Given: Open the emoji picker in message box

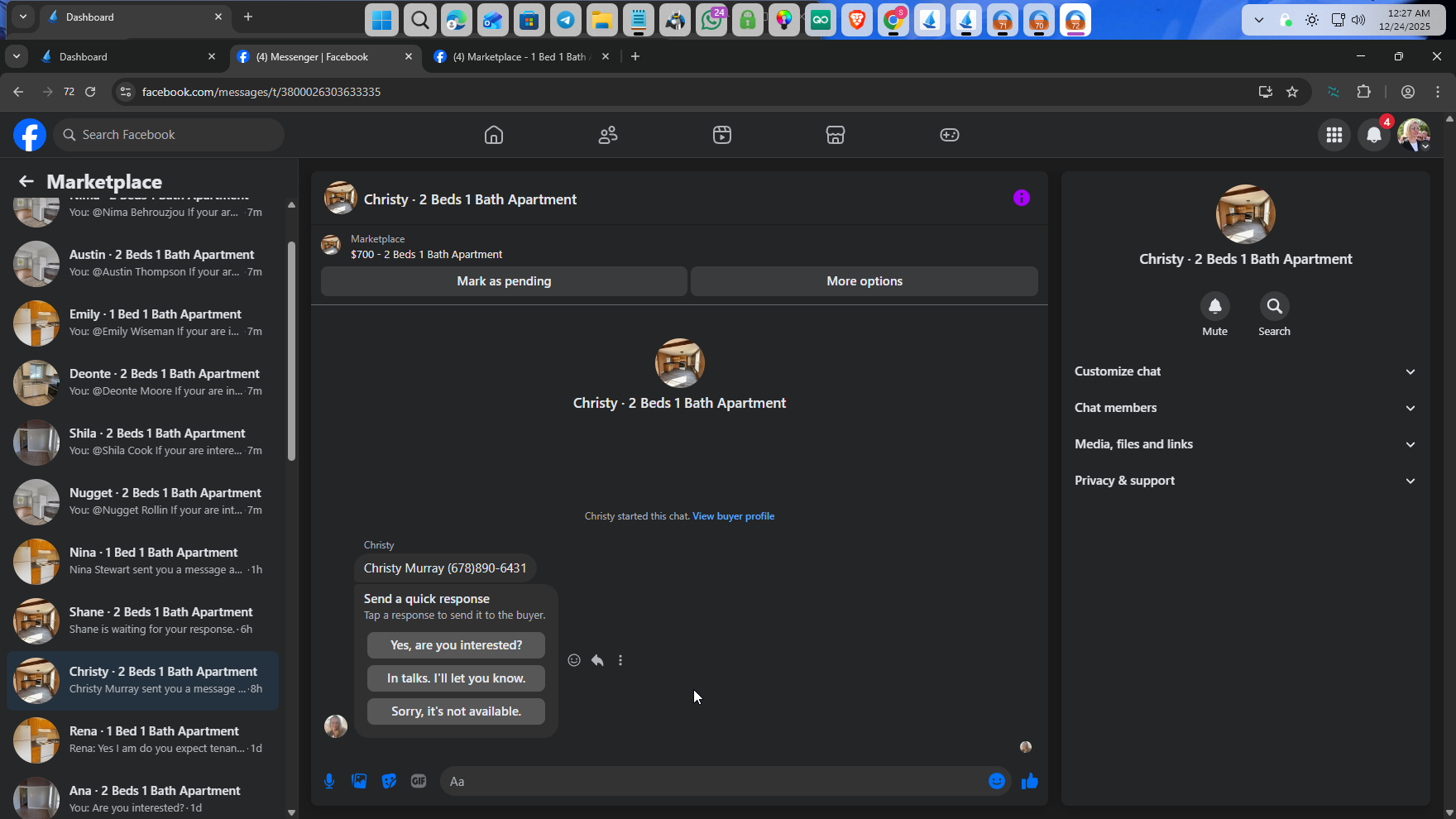Looking at the screenshot, I should click(997, 781).
